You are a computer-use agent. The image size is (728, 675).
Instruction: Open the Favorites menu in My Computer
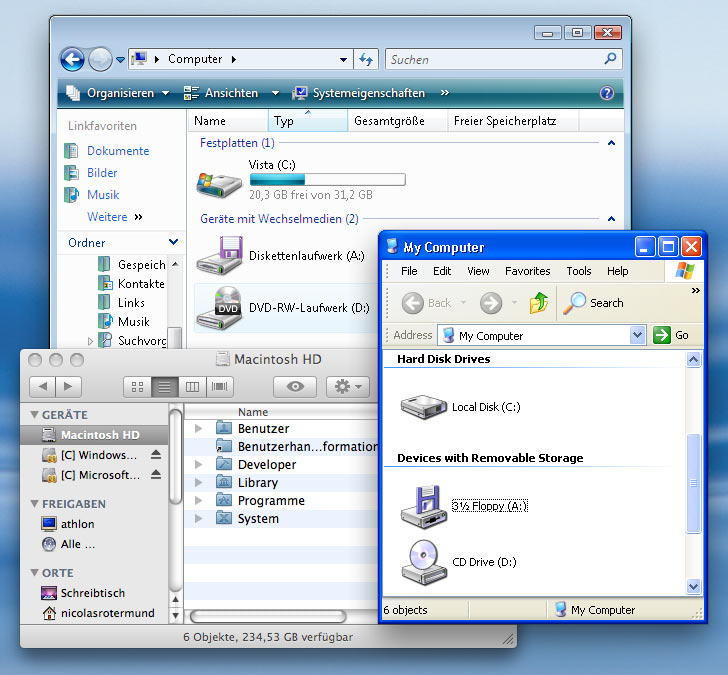(x=527, y=271)
